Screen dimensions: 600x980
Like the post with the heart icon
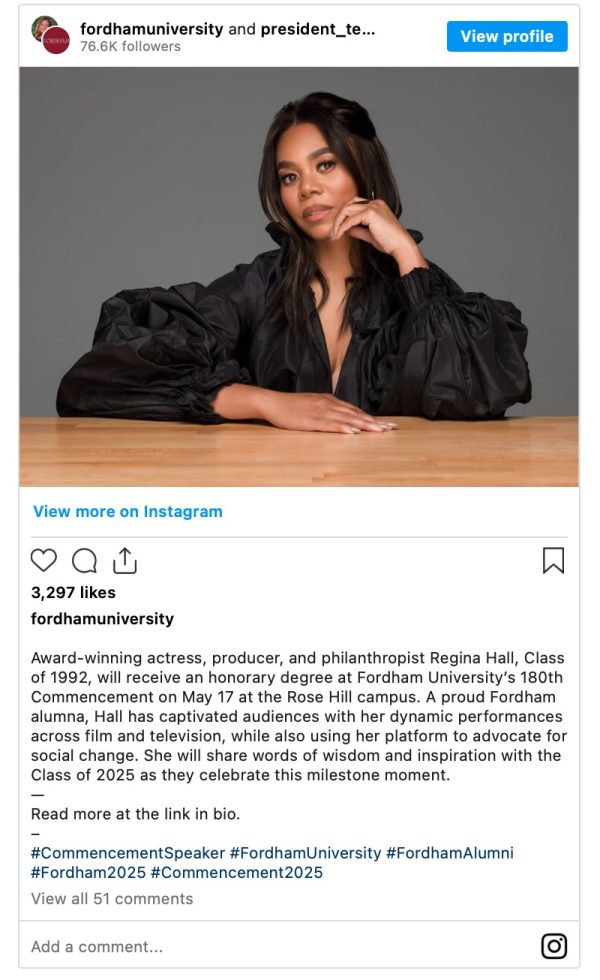pos(44,560)
